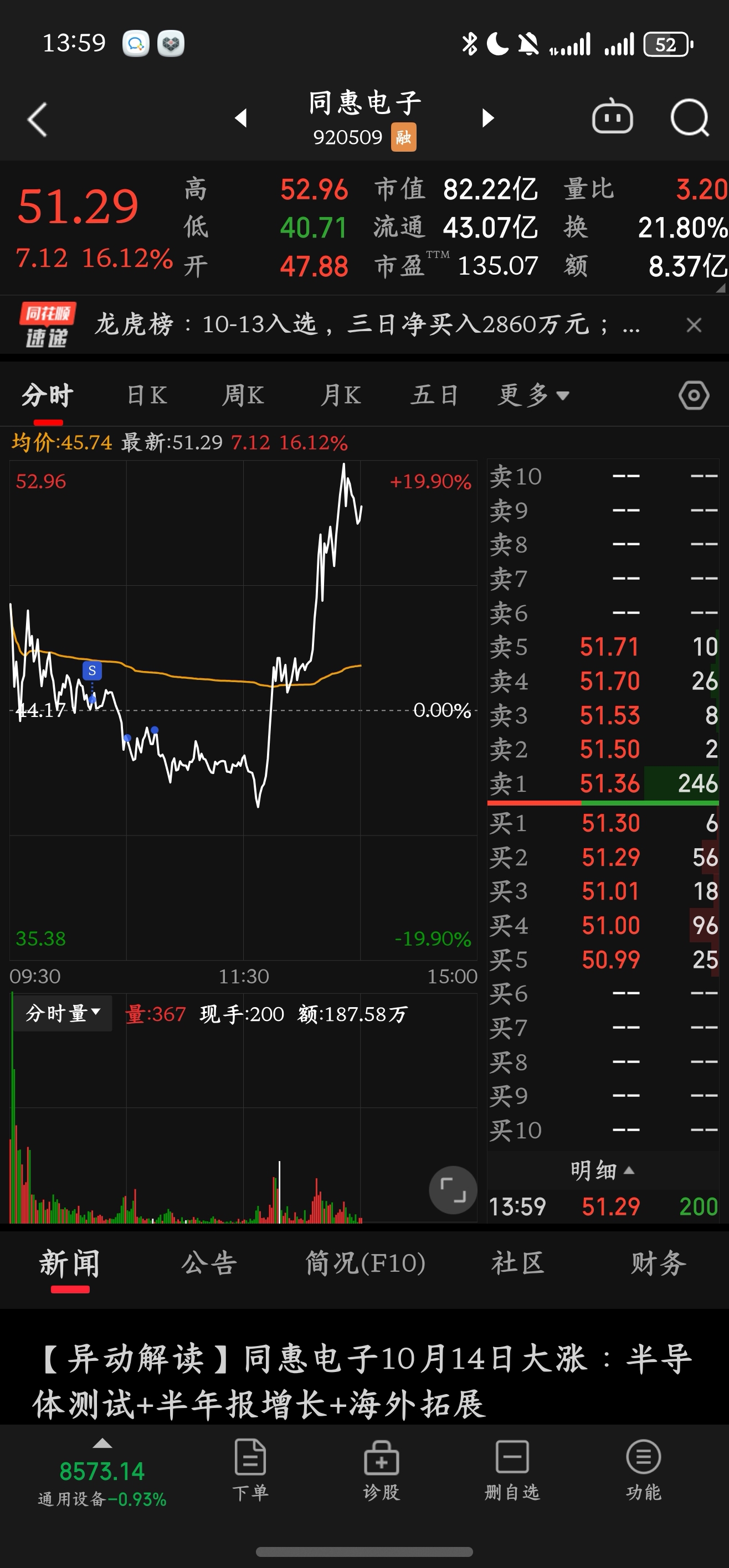Open 诊股 stock diagnosis
Viewport: 729px width, 1568px height.
pyautogui.click(x=381, y=1470)
